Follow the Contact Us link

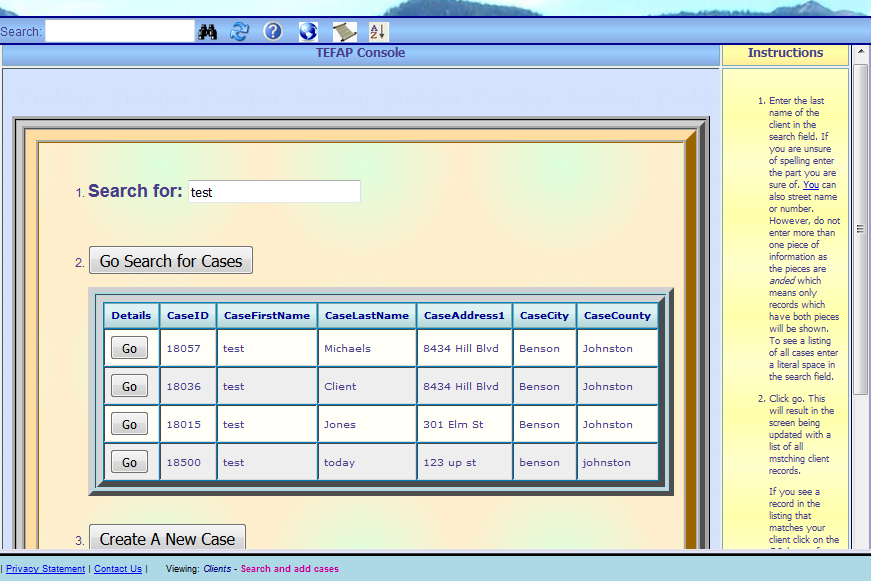(x=118, y=569)
